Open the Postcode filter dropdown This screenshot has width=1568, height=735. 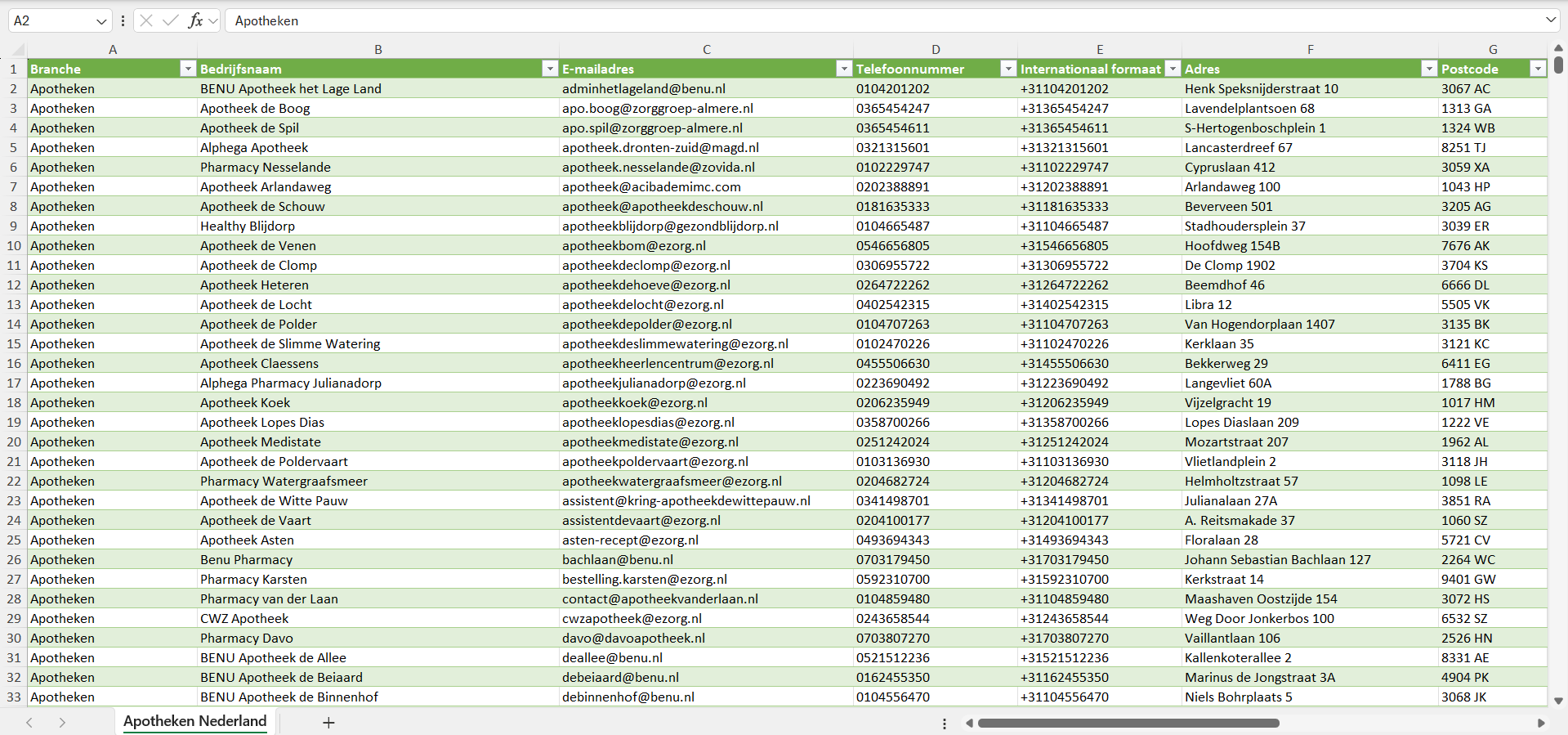[x=1538, y=69]
